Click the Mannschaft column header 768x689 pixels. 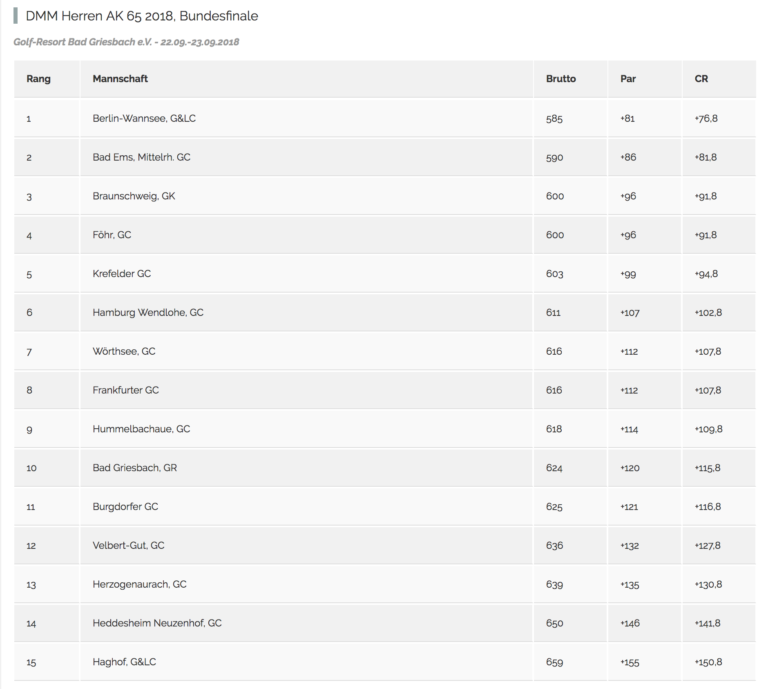click(120, 79)
